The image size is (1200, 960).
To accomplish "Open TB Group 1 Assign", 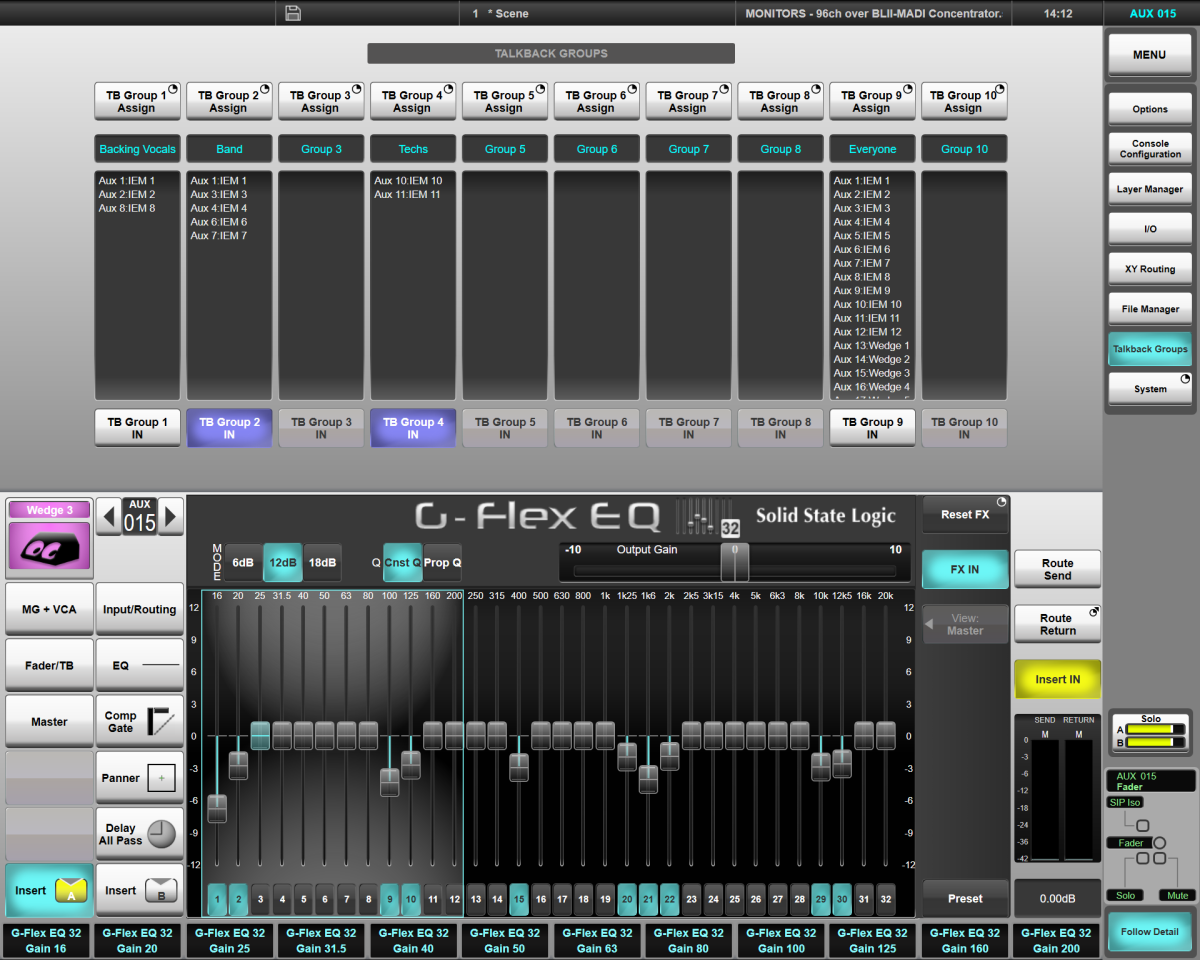I will [x=137, y=101].
